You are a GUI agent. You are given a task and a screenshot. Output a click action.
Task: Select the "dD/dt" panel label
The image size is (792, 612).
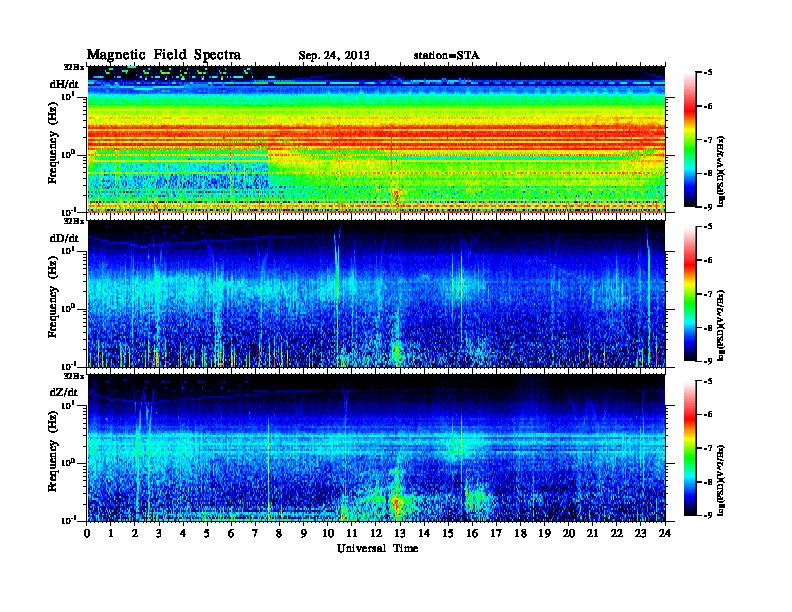[64, 238]
